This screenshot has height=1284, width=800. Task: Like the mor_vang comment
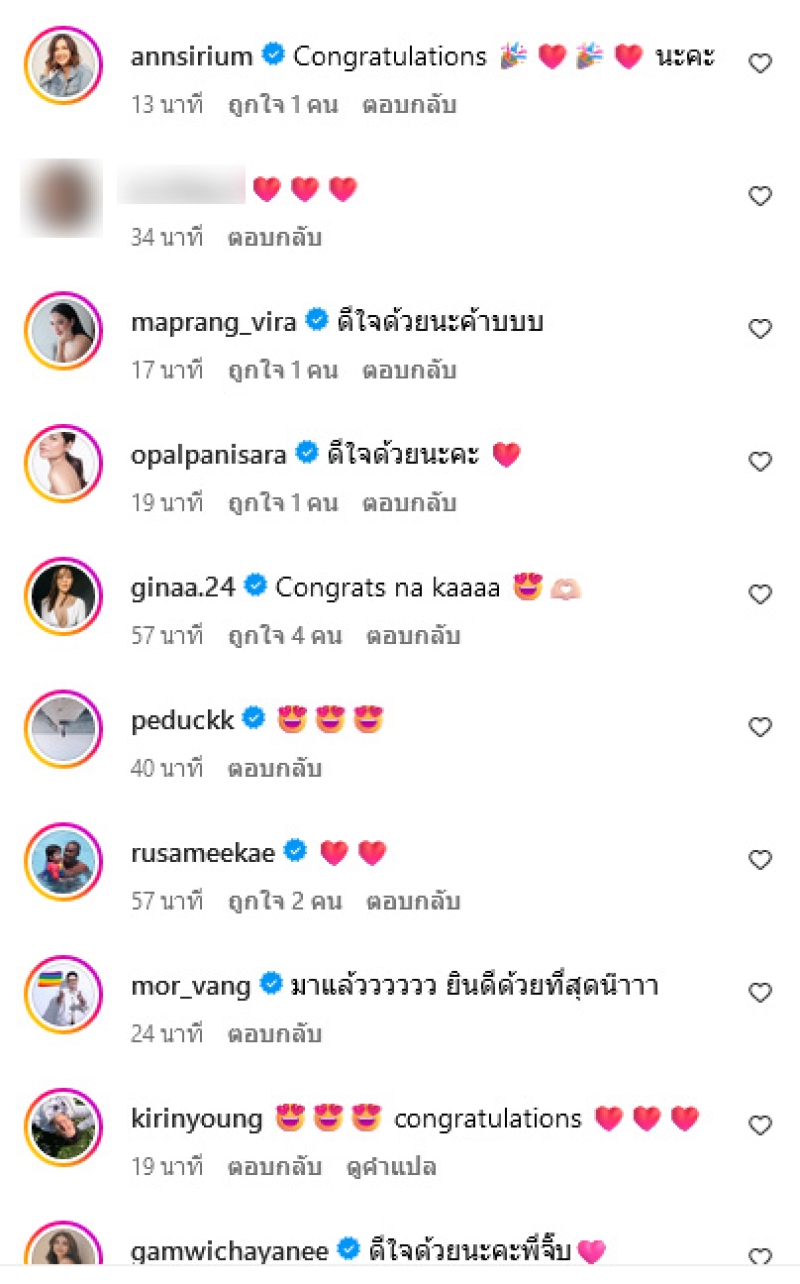(x=760, y=993)
